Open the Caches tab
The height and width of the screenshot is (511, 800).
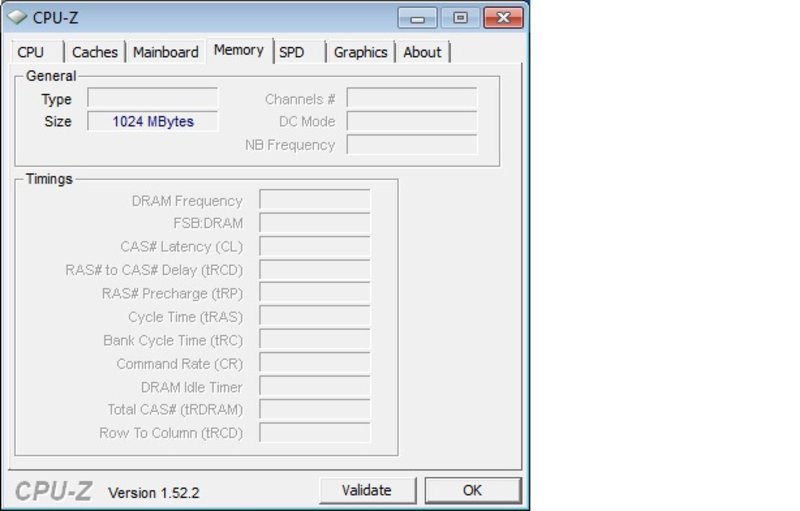click(95, 52)
